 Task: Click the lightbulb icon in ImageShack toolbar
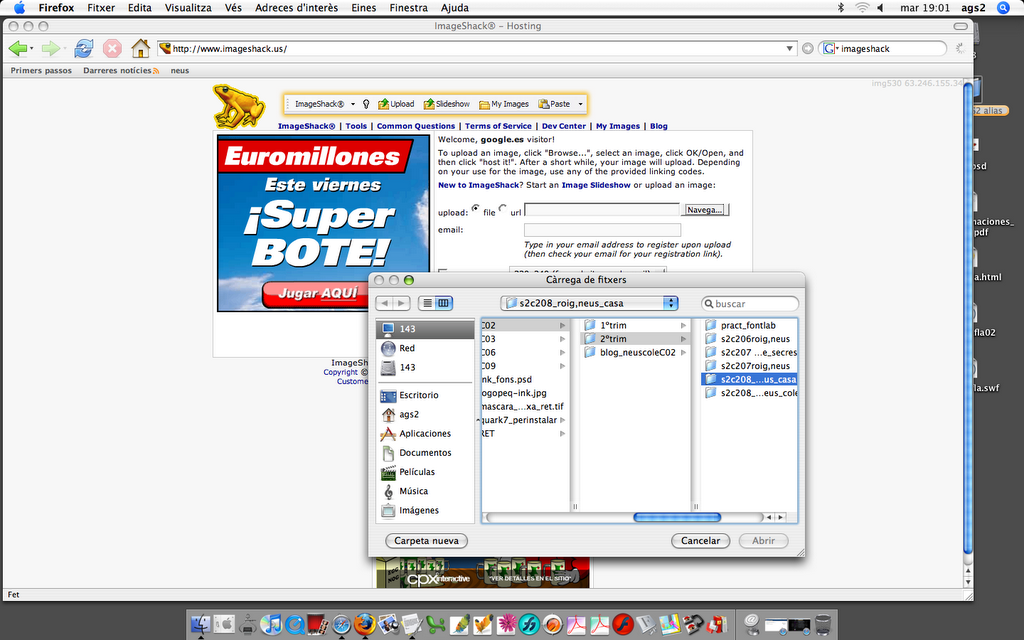[x=366, y=104]
